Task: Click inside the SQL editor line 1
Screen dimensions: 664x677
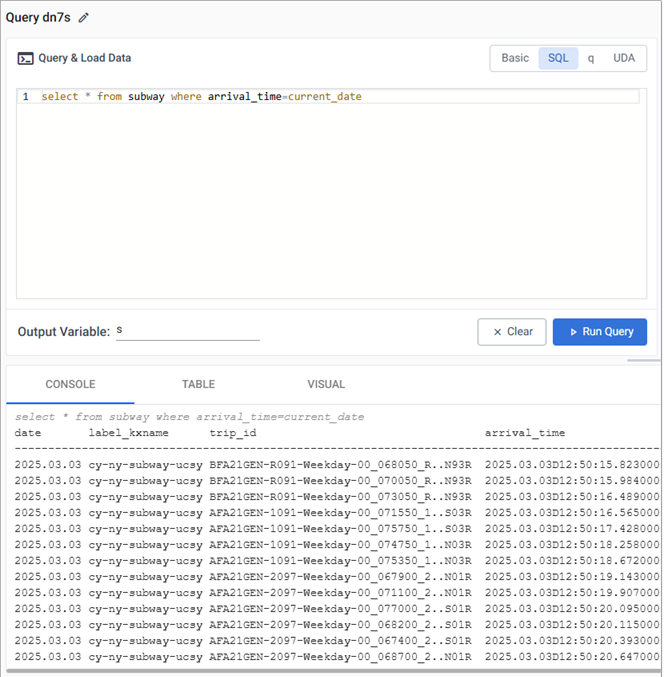Action: 300,97
